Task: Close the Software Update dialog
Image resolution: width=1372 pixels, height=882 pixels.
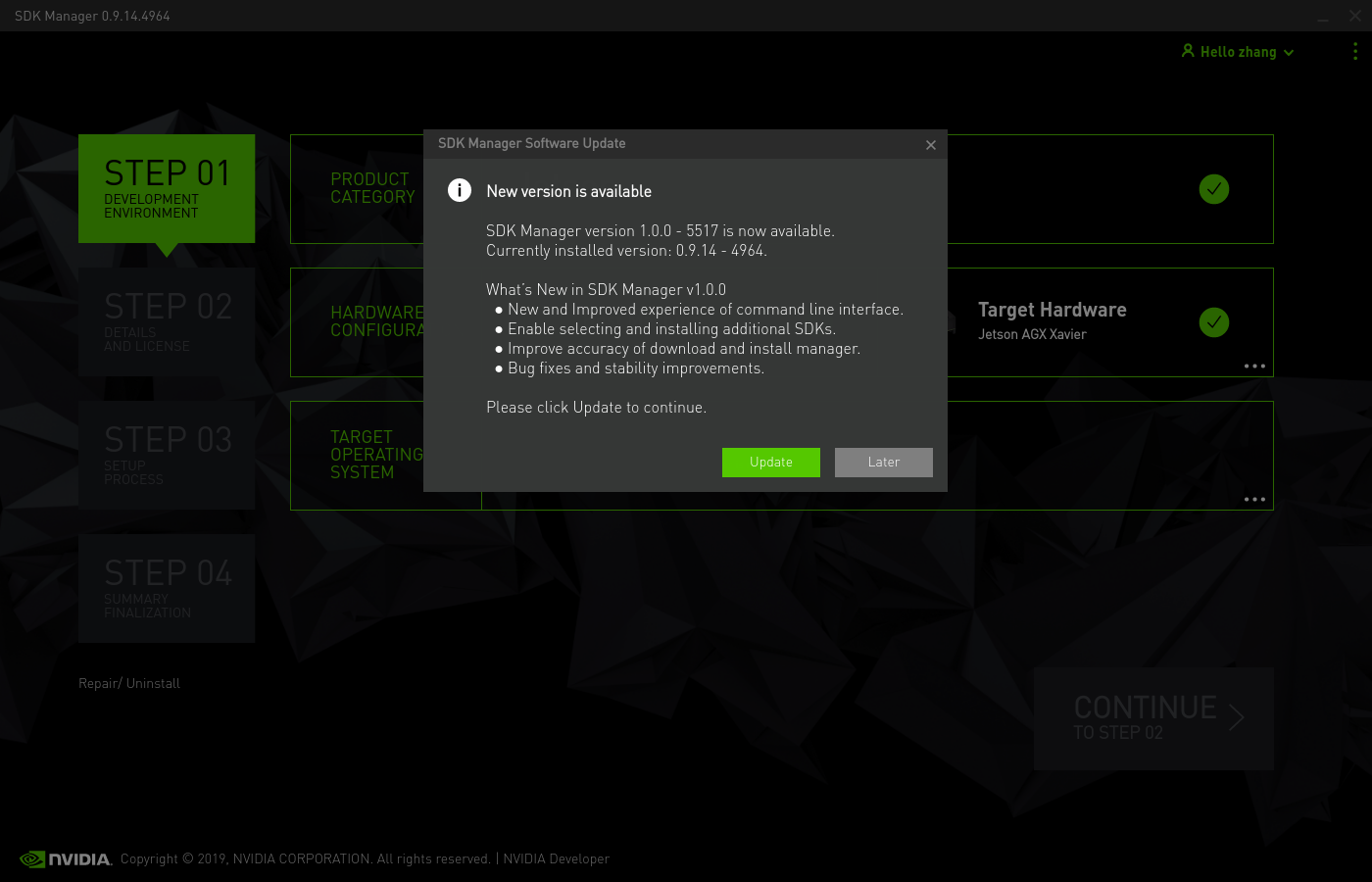Action: point(931,145)
